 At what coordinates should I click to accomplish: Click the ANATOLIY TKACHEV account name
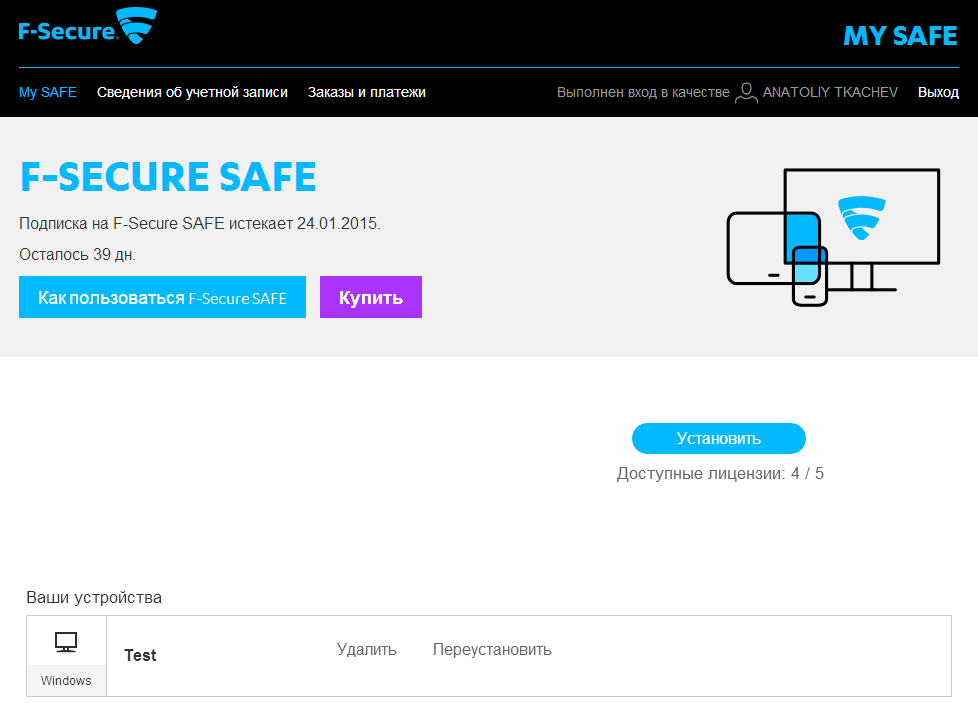(x=830, y=92)
